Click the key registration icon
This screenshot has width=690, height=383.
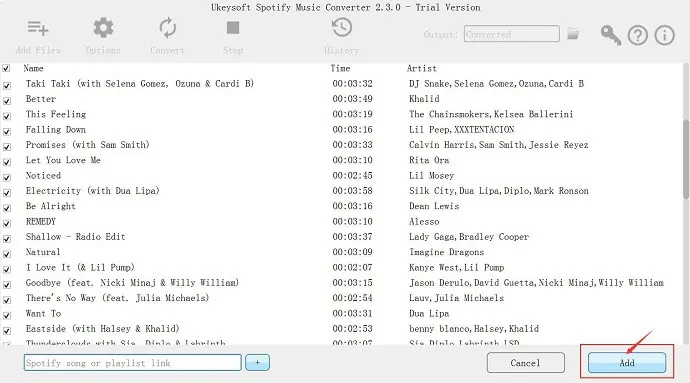pos(611,35)
